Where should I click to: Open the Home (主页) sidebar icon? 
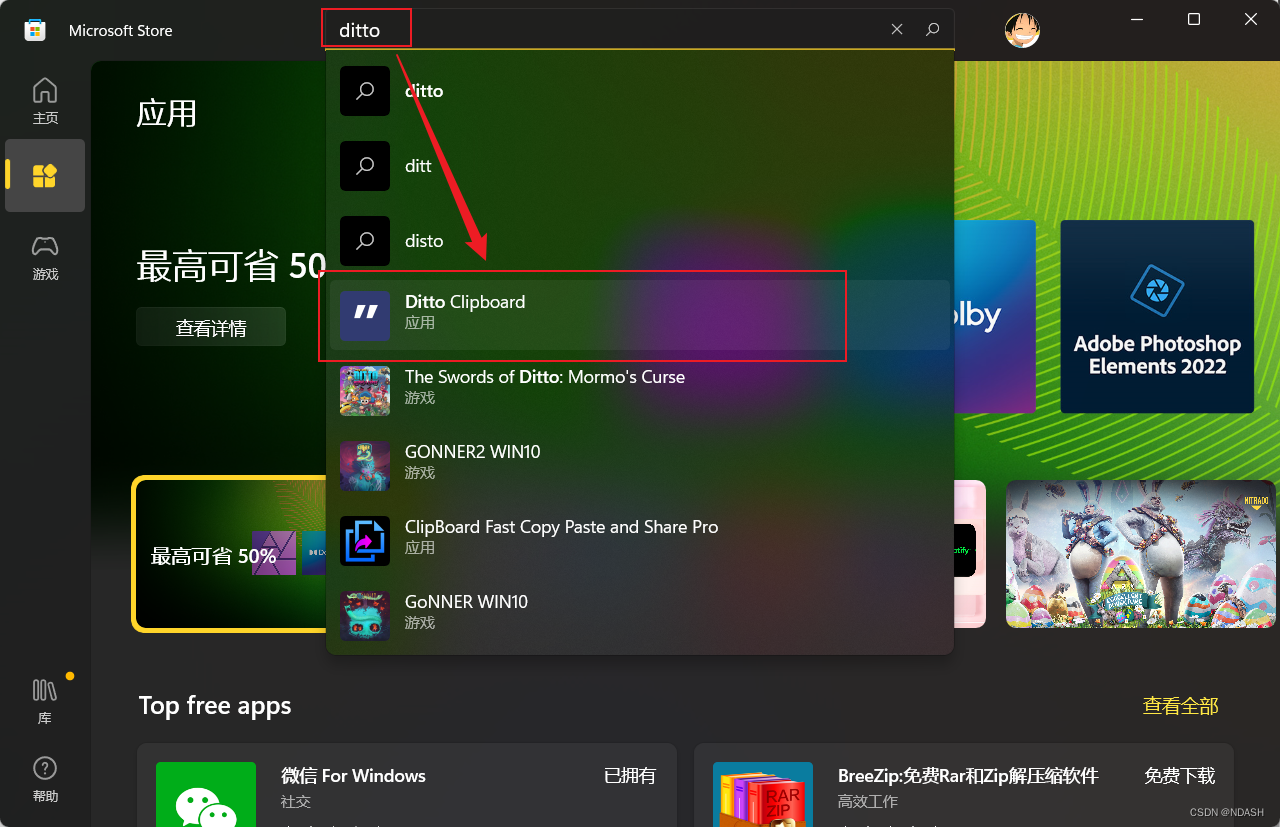45,101
